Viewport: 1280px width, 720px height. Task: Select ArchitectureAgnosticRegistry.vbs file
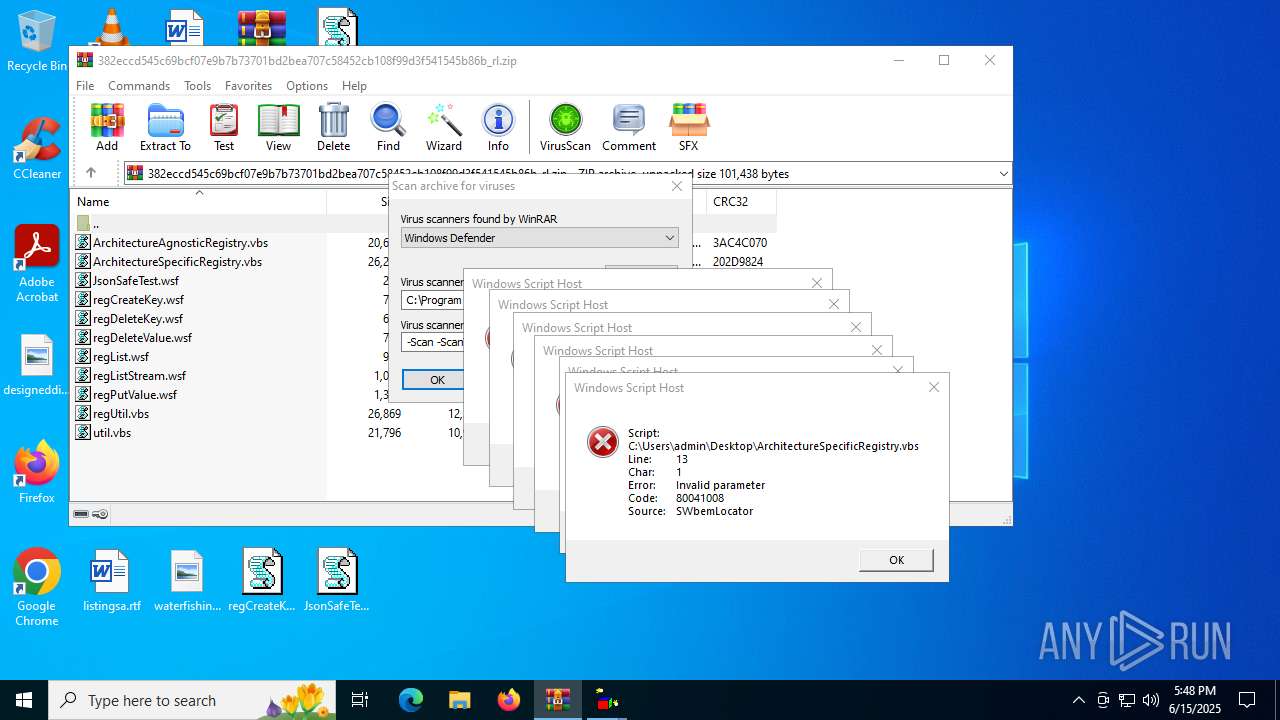(180, 243)
